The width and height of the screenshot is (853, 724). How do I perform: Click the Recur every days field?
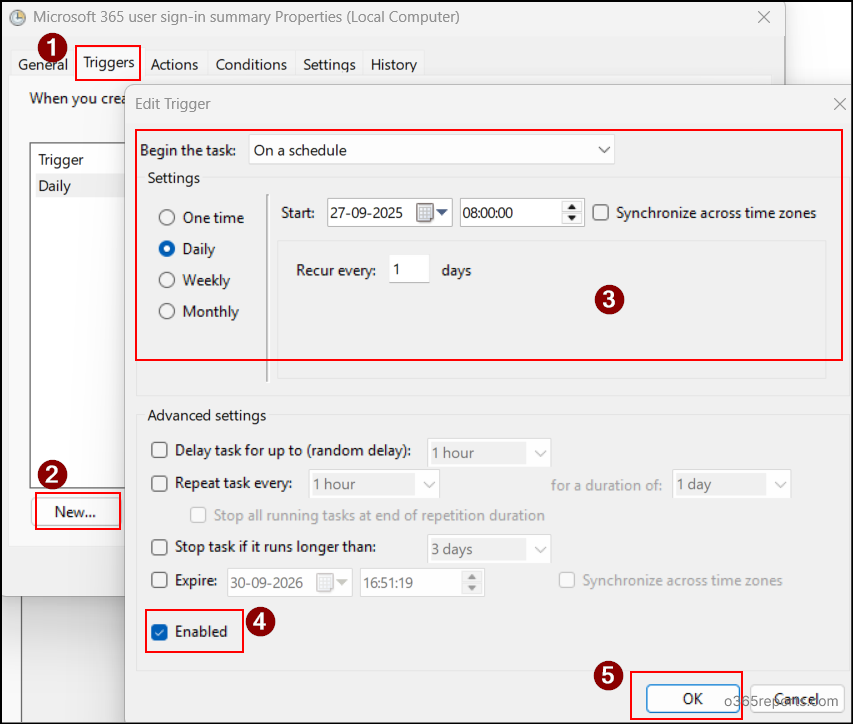click(408, 270)
